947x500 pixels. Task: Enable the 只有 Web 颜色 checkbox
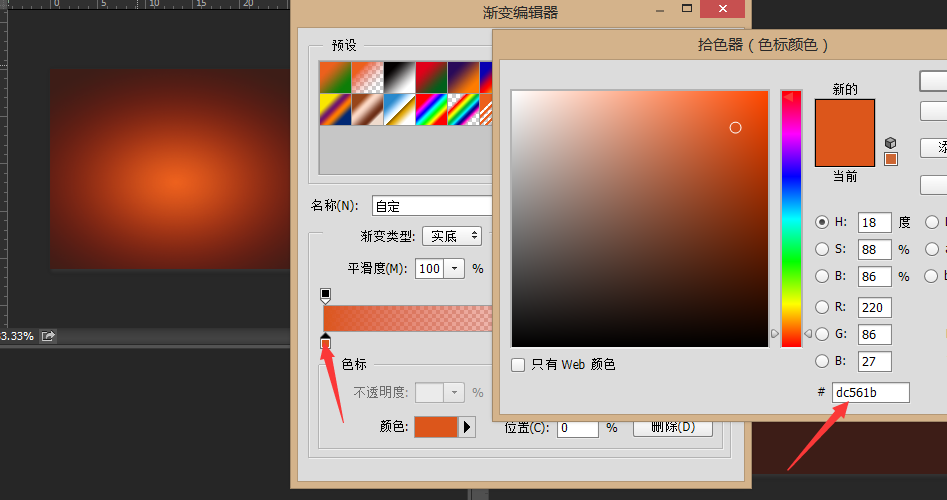518,365
